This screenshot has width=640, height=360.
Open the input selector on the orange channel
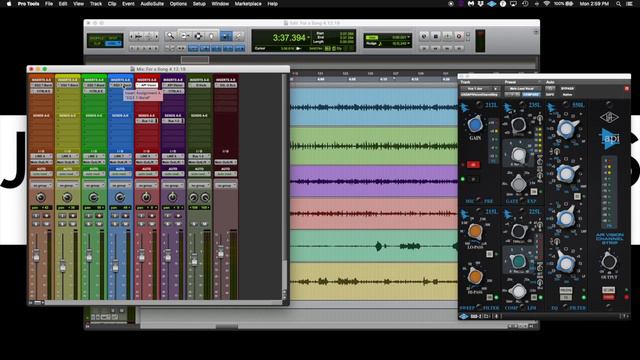(x=41, y=156)
